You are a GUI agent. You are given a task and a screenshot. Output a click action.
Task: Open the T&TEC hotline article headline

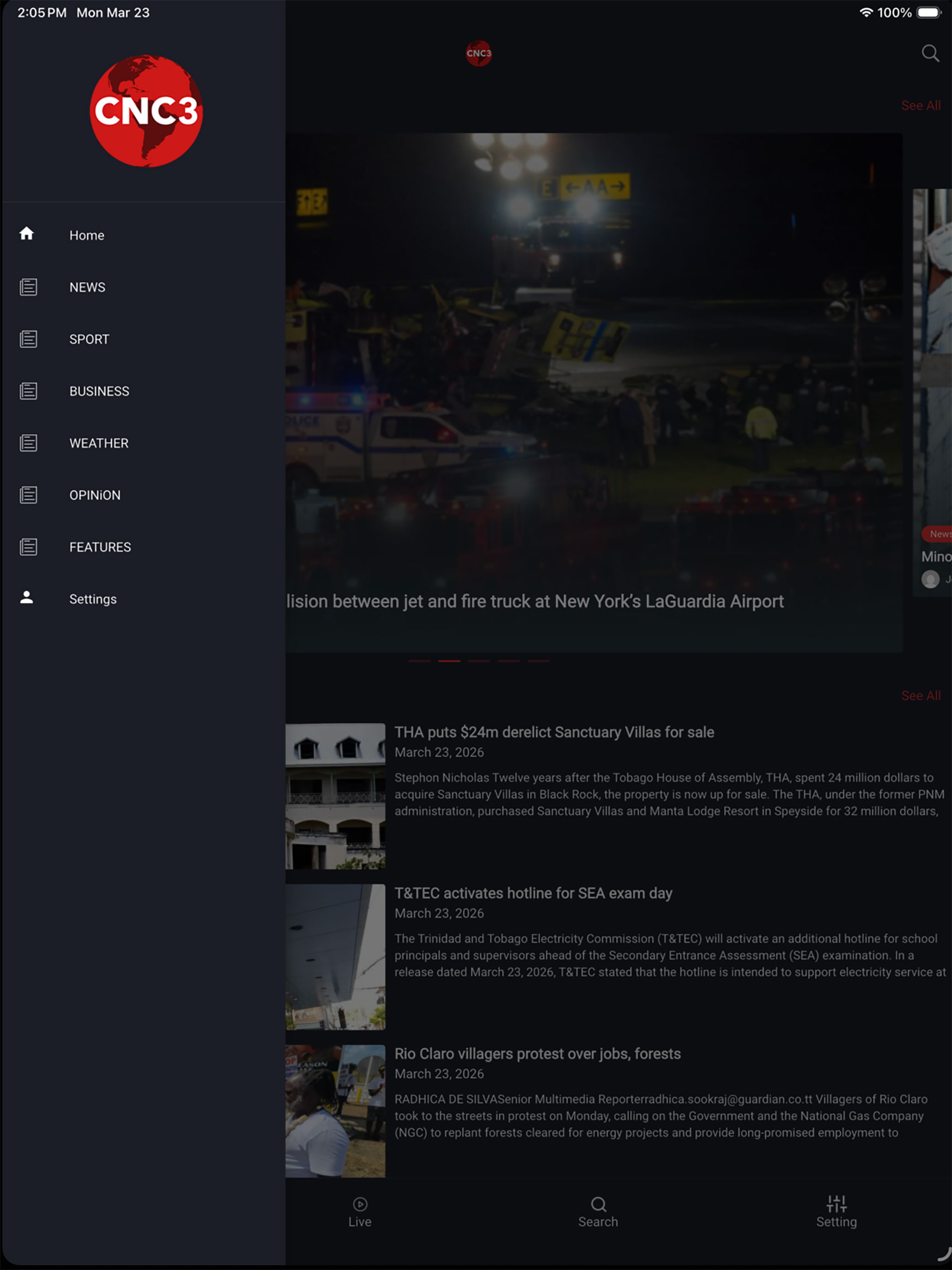pos(533,893)
